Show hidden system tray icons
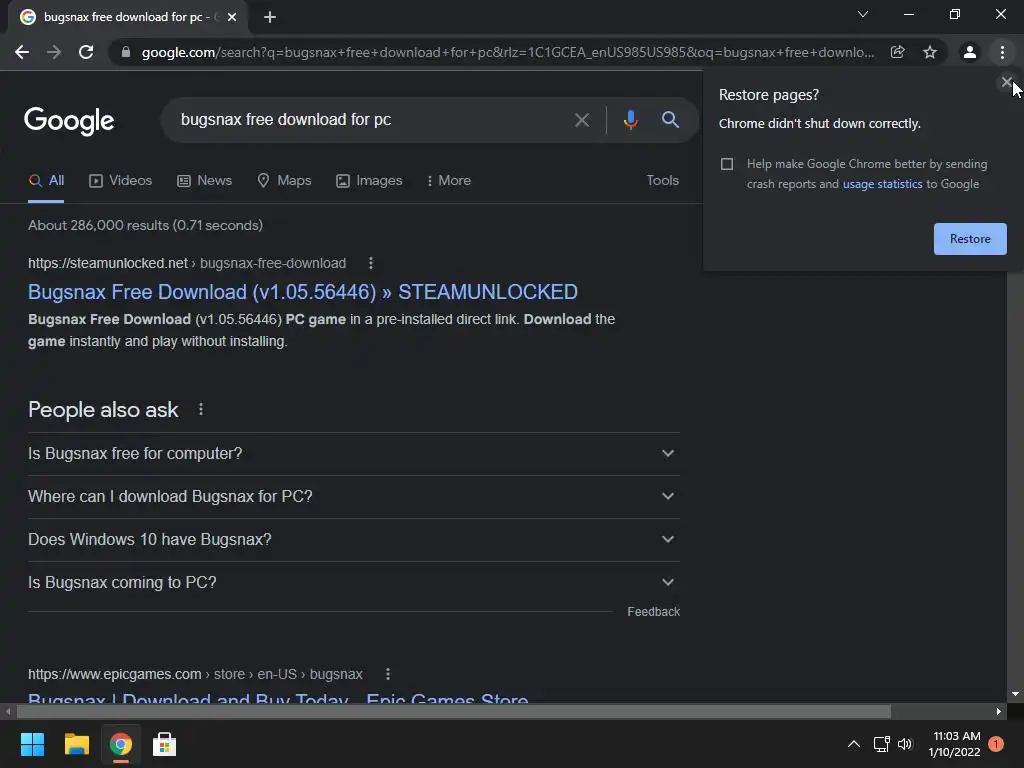The image size is (1024, 768). 854,744
